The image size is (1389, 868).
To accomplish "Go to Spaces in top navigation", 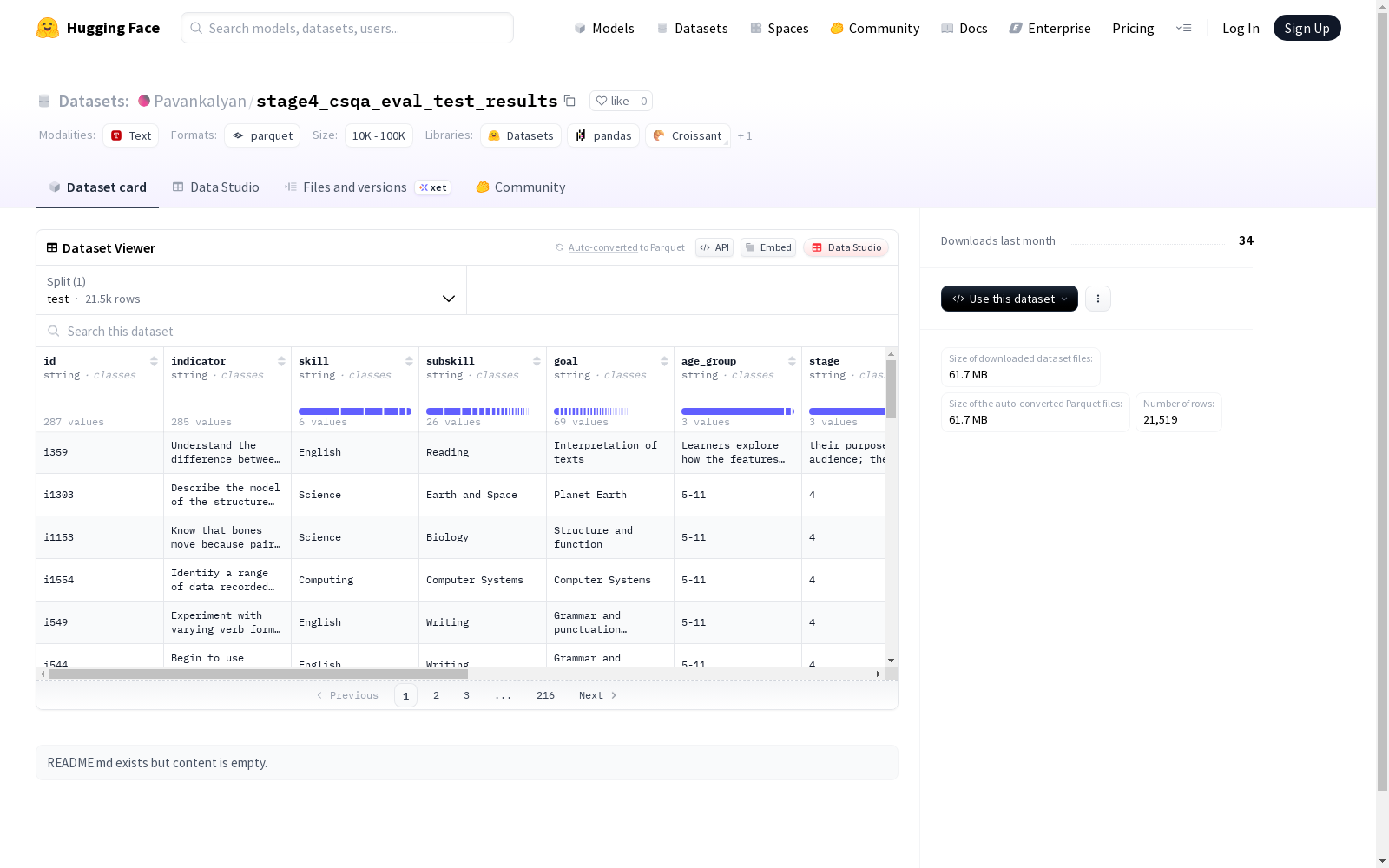I will [x=780, y=28].
